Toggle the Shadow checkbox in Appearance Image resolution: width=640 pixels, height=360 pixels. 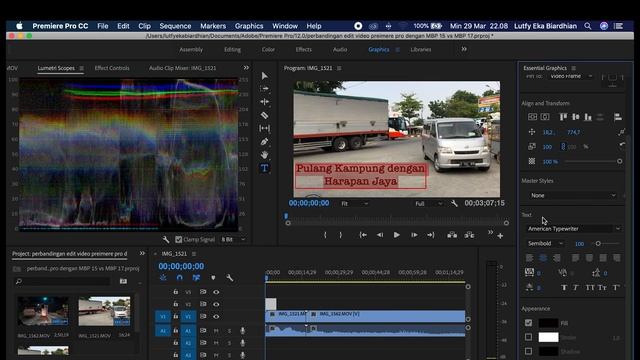tap(528, 351)
